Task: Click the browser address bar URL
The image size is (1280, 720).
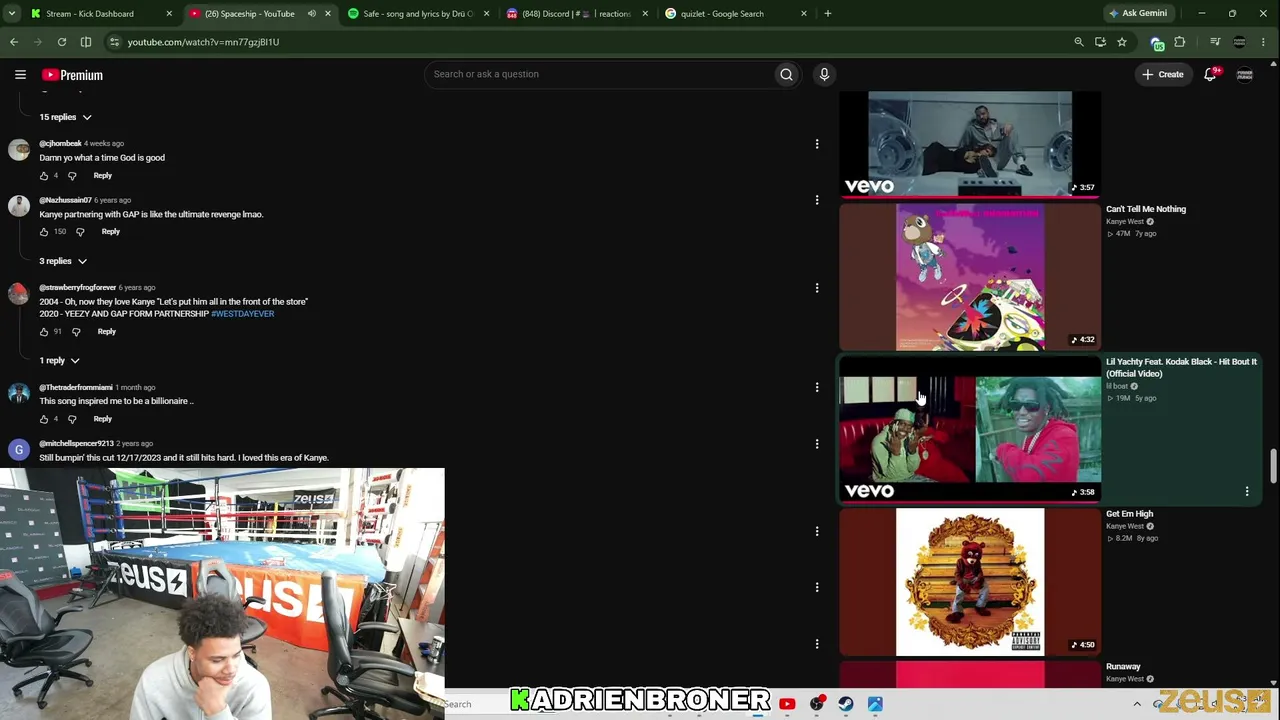Action: pyautogui.click(x=203, y=42)
